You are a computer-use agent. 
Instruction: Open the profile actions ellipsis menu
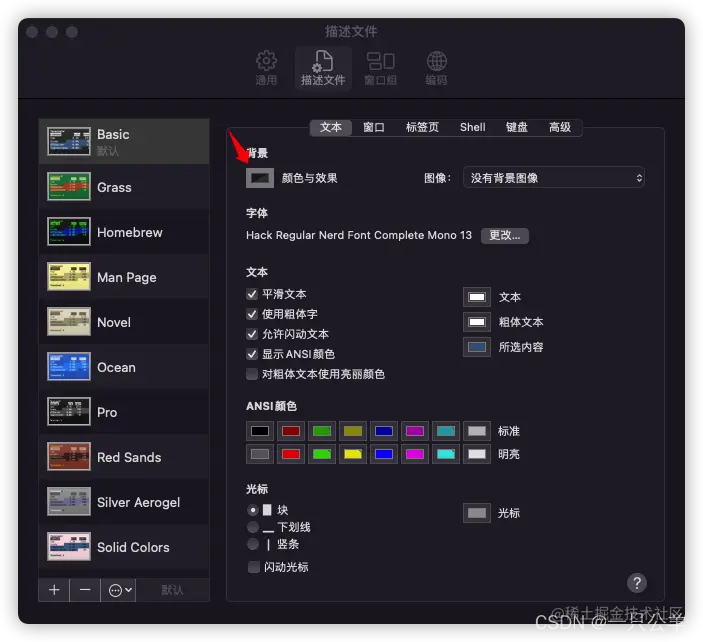119,590
